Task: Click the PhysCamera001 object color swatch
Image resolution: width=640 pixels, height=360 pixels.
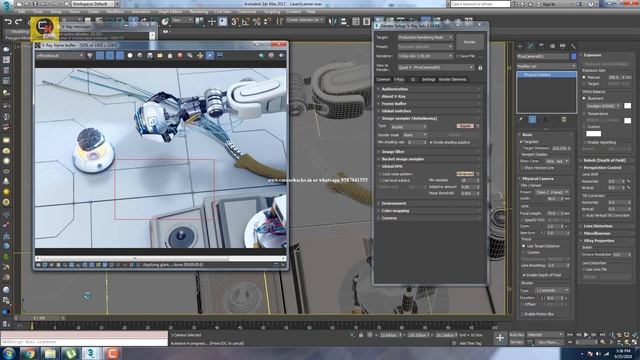Action: pyautogui.click(x=573, y=56)
